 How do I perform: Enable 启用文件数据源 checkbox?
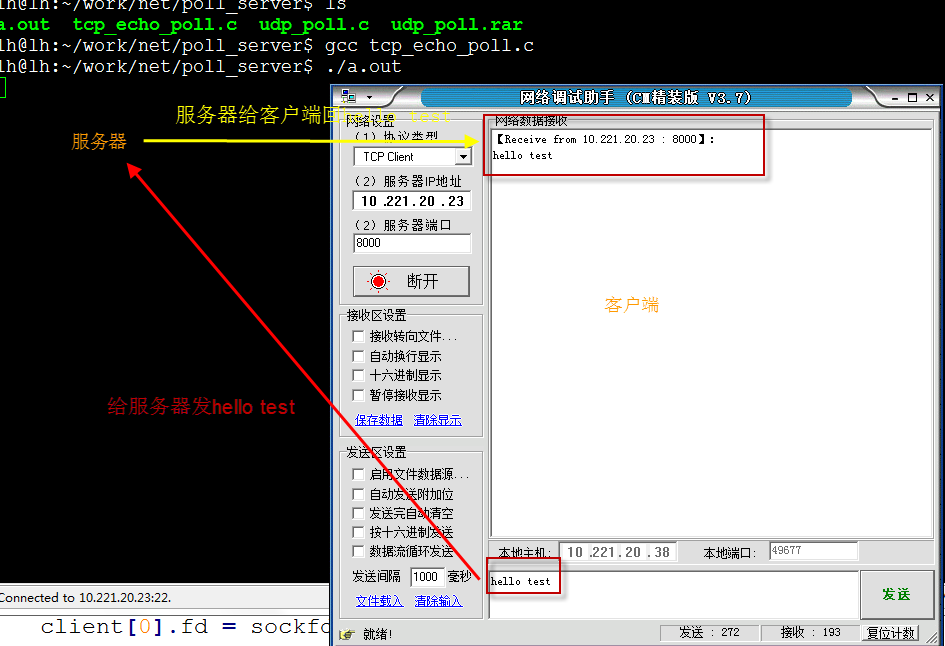point(358,474)
